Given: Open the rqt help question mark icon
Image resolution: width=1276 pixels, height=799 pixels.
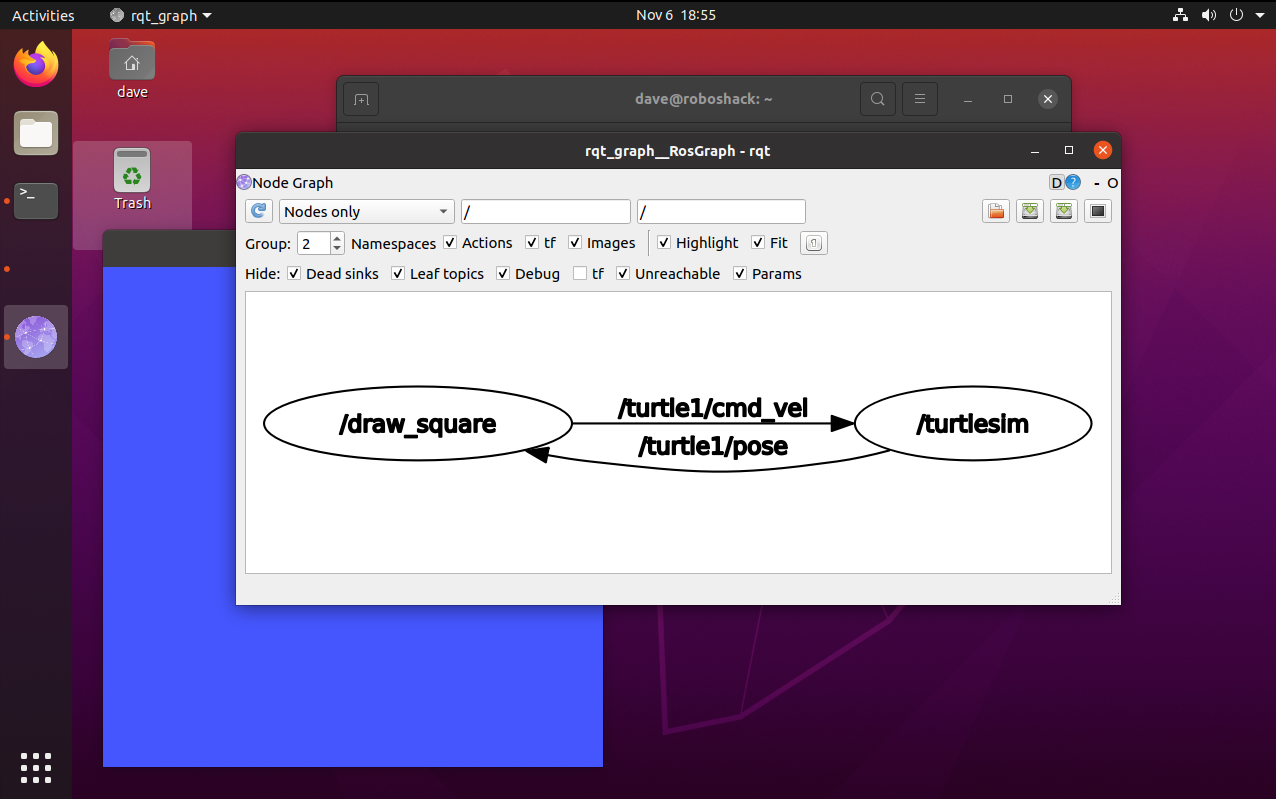Looking at the screenshot, I should point(1073,182).
